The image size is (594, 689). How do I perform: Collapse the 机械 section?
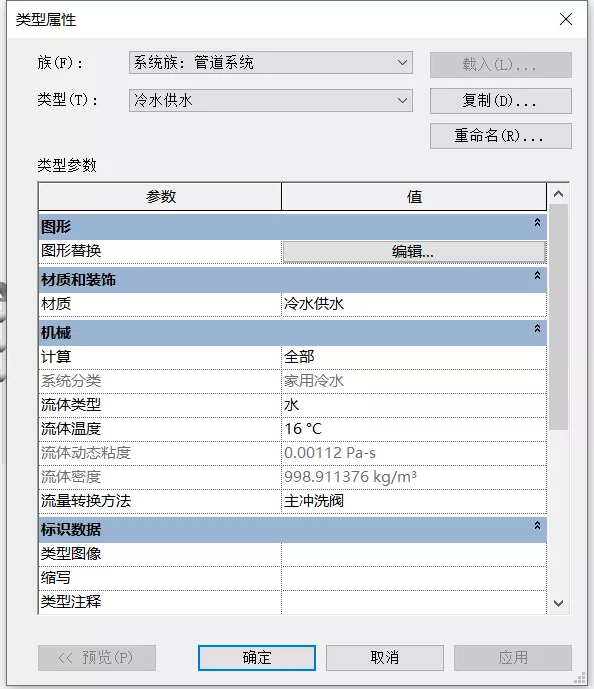point(537,329)
